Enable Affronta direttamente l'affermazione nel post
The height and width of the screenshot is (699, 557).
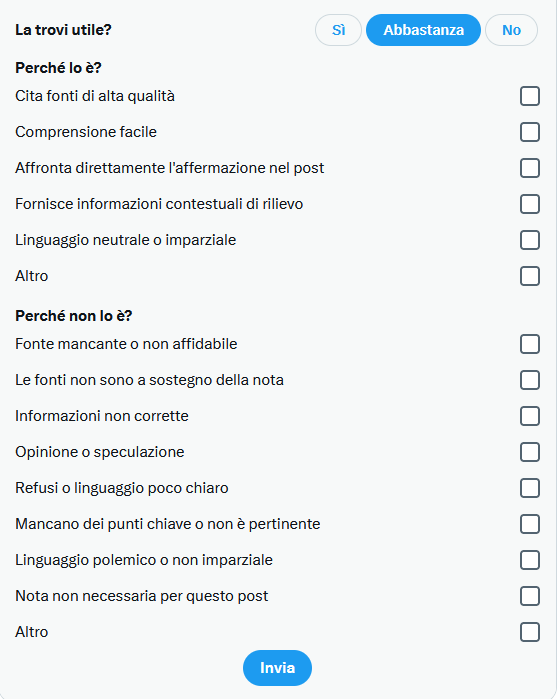[530, 168]
